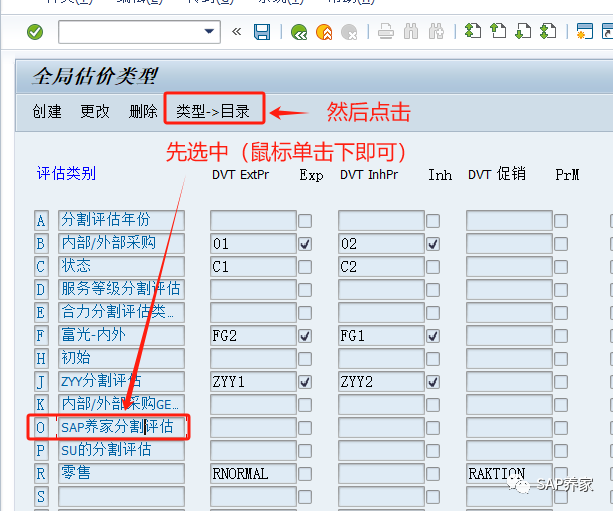
Task: Go back with green Back icon
Action: click(x=299, y=32)
